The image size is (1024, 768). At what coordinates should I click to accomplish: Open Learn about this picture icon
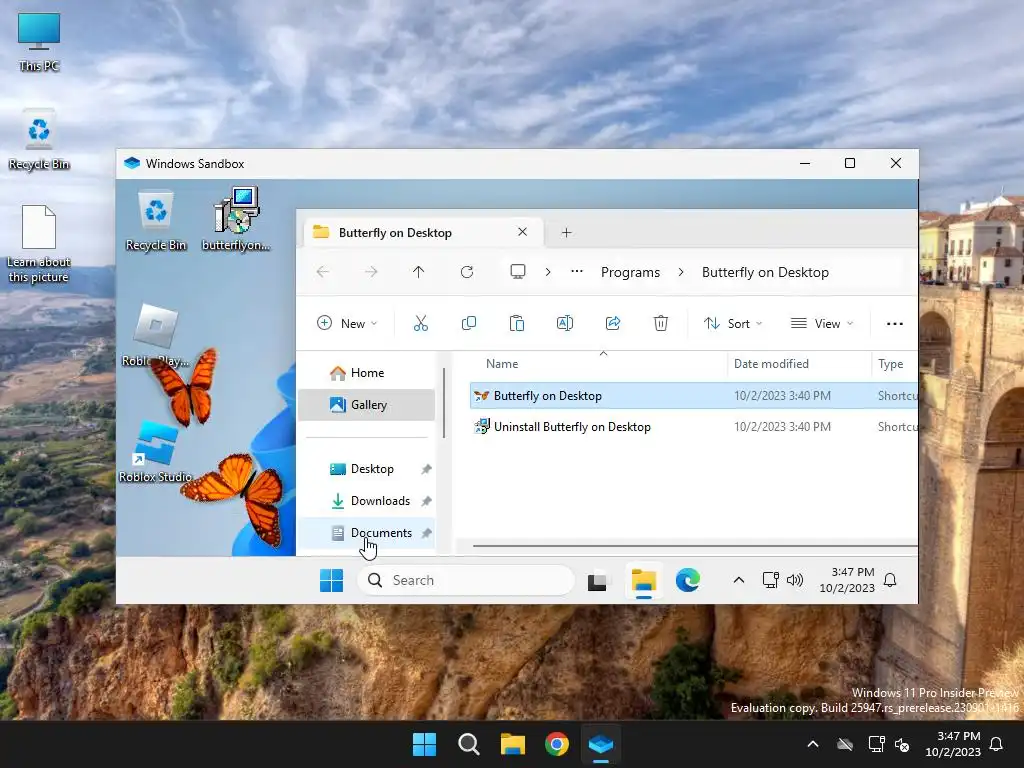39,244
